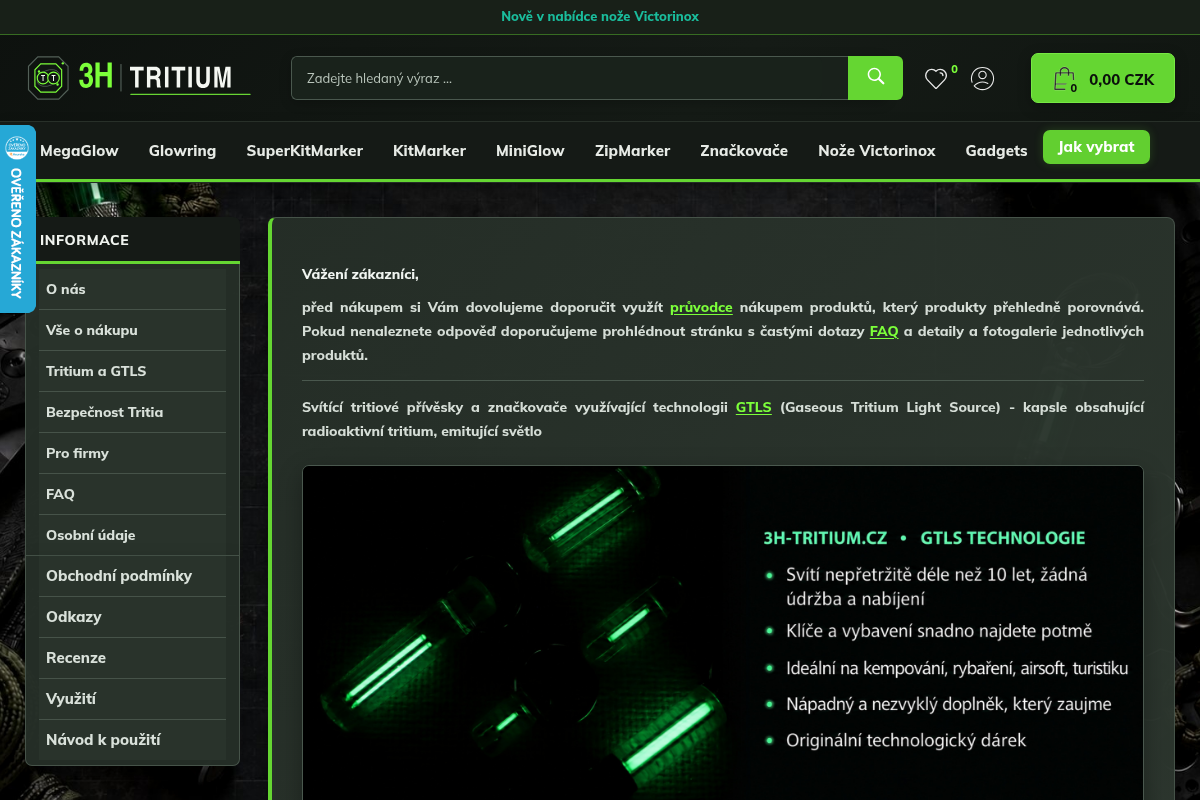
Task: Open the Nově v nabídce nože Victorinox banner
Action: [x=600, y=16]
